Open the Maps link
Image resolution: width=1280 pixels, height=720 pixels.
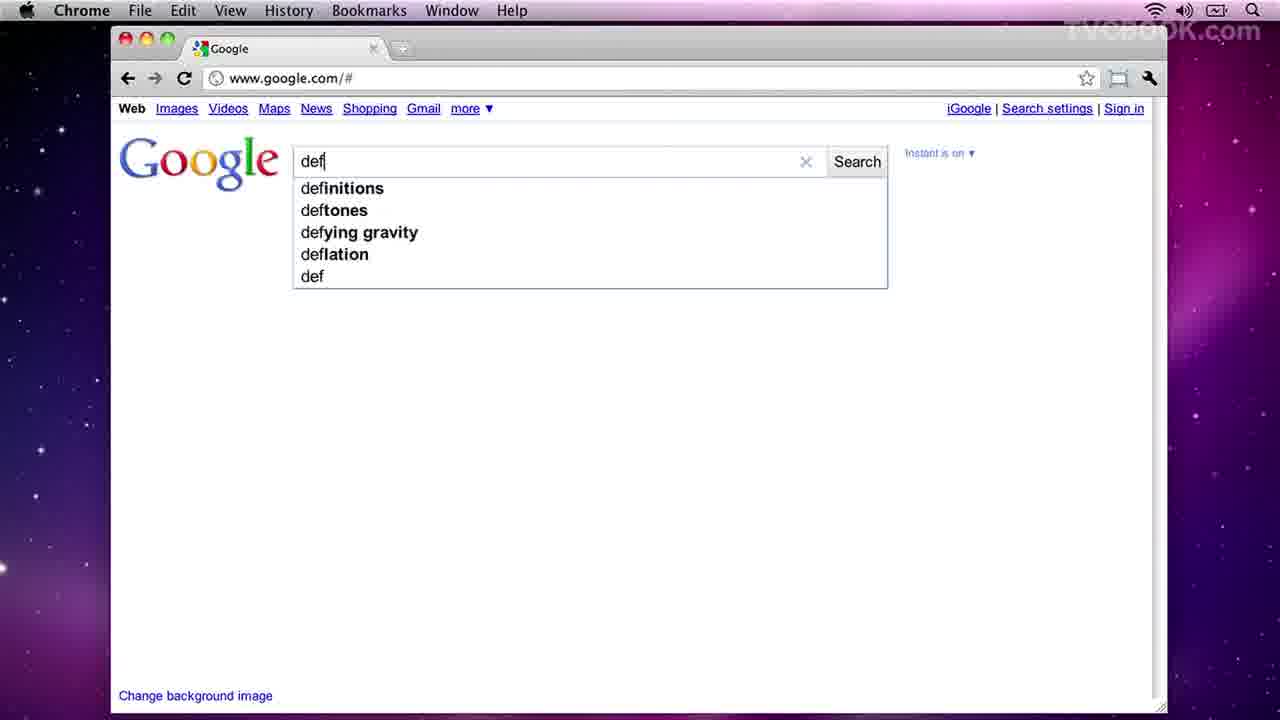[x=274, y=108]
